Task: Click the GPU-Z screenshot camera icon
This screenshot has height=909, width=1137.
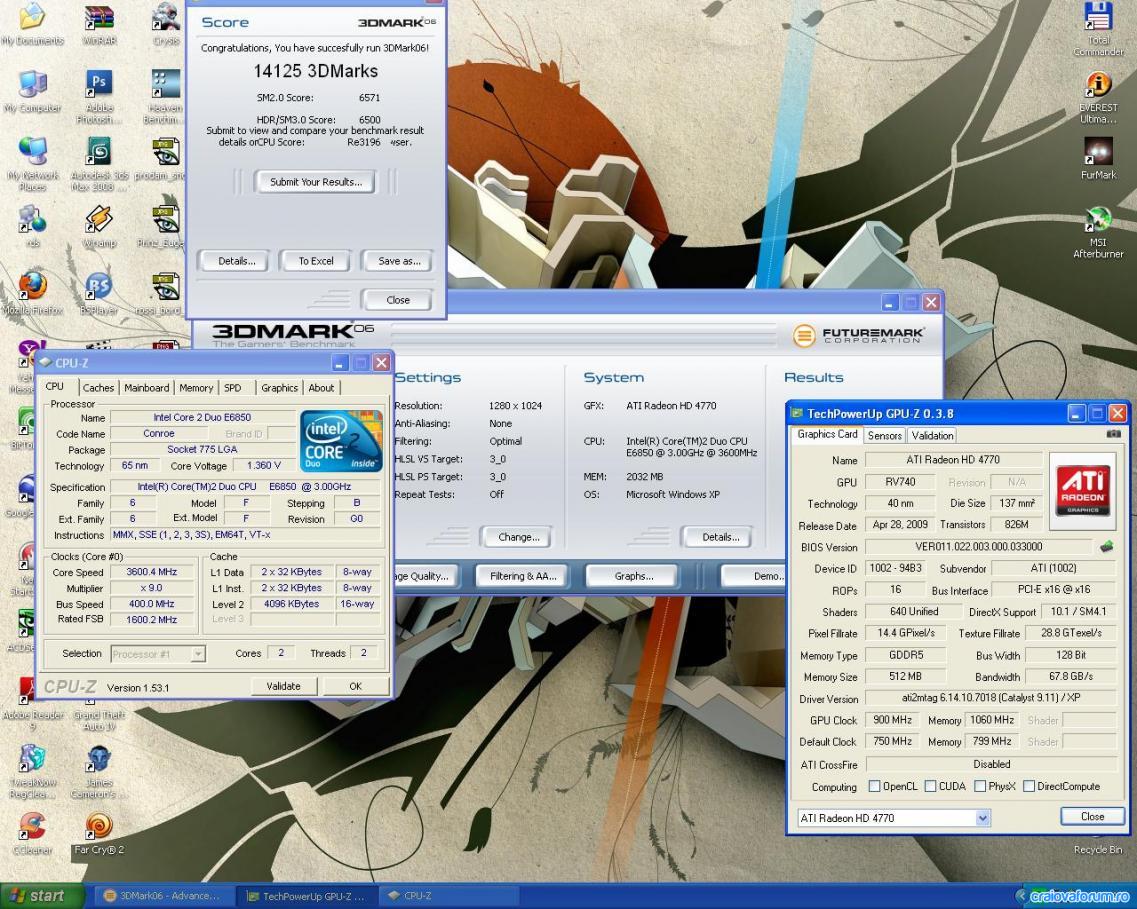Action: coord(1113,434)
